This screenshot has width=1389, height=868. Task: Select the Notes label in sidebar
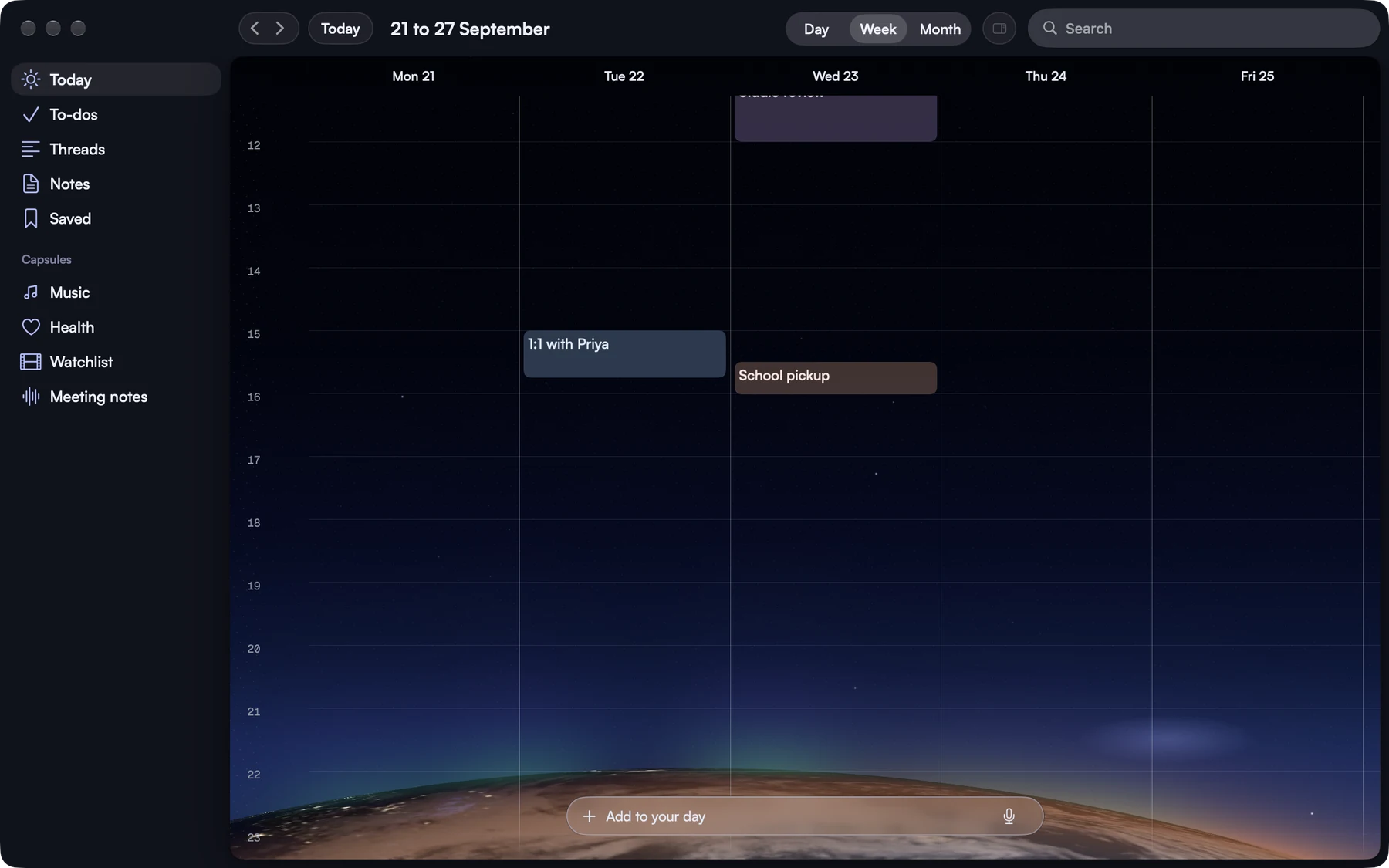[70, 184]
